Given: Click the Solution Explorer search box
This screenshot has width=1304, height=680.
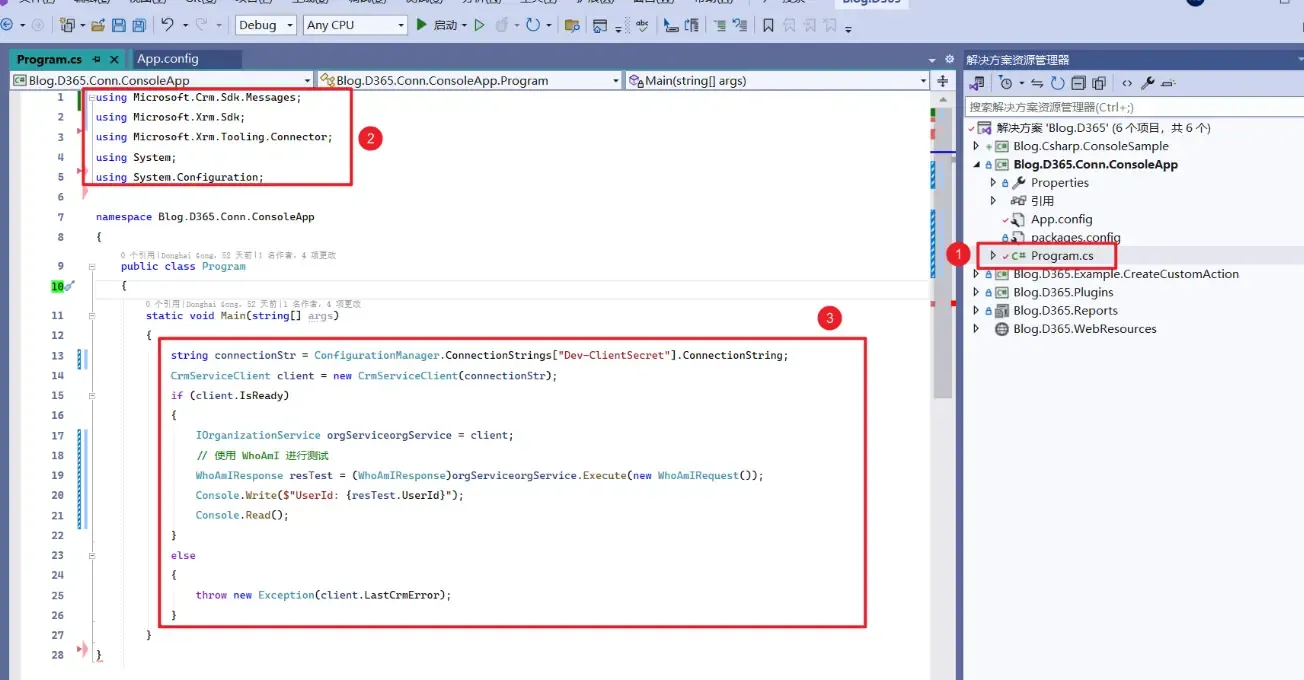Looking at the screenshot, I should (x=1133, y=107).
